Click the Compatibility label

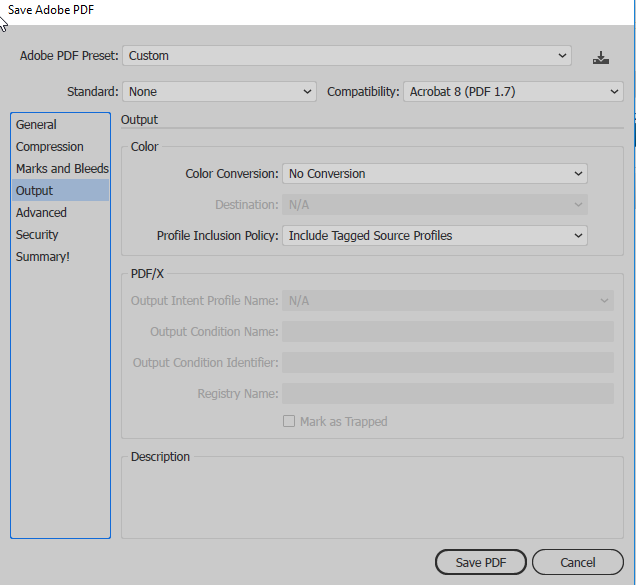(363, 92)
